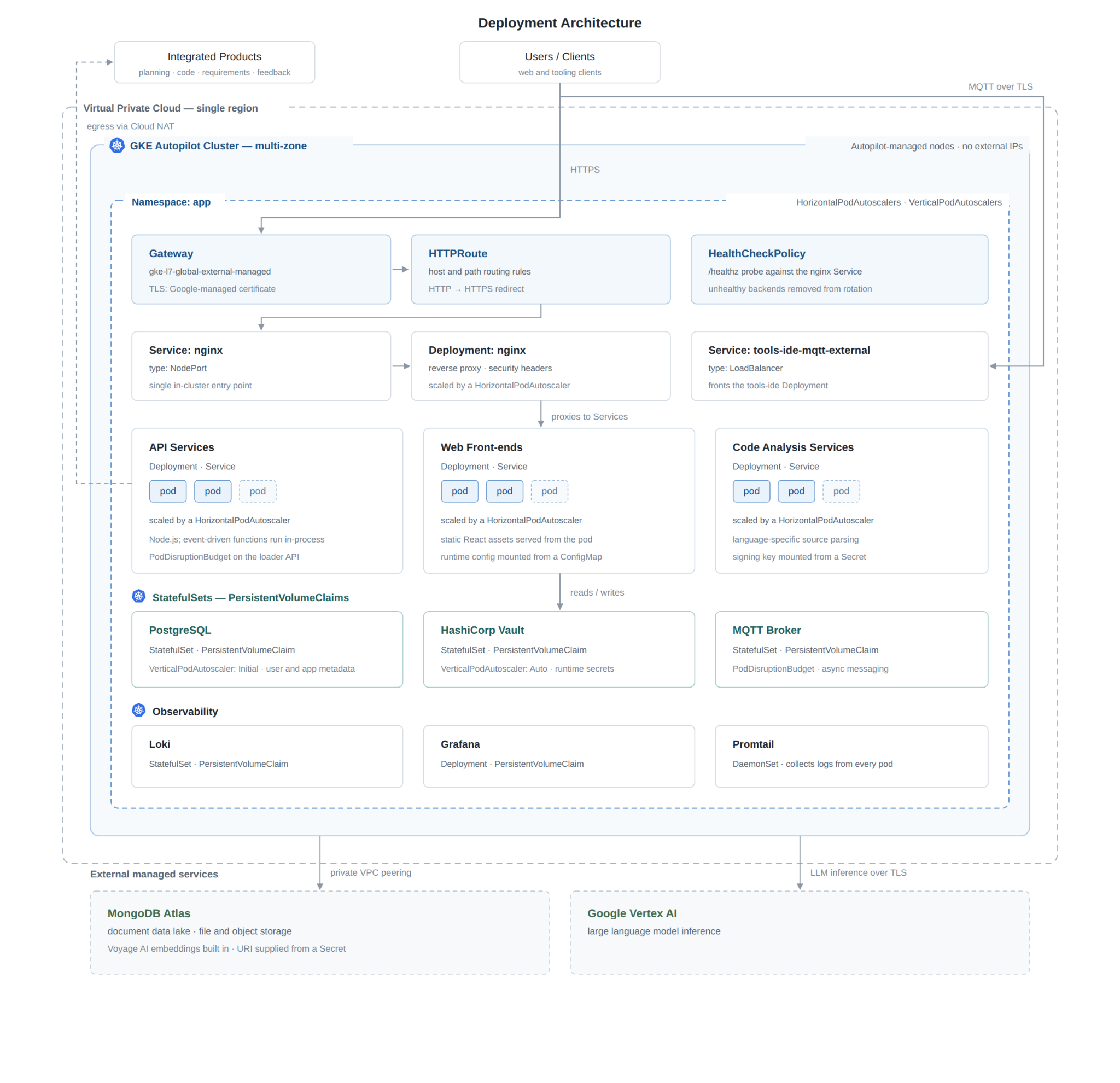This screenshot has width=1120, height=1083.
Task: Select the Integrated Products box
Action: point(214,62)
